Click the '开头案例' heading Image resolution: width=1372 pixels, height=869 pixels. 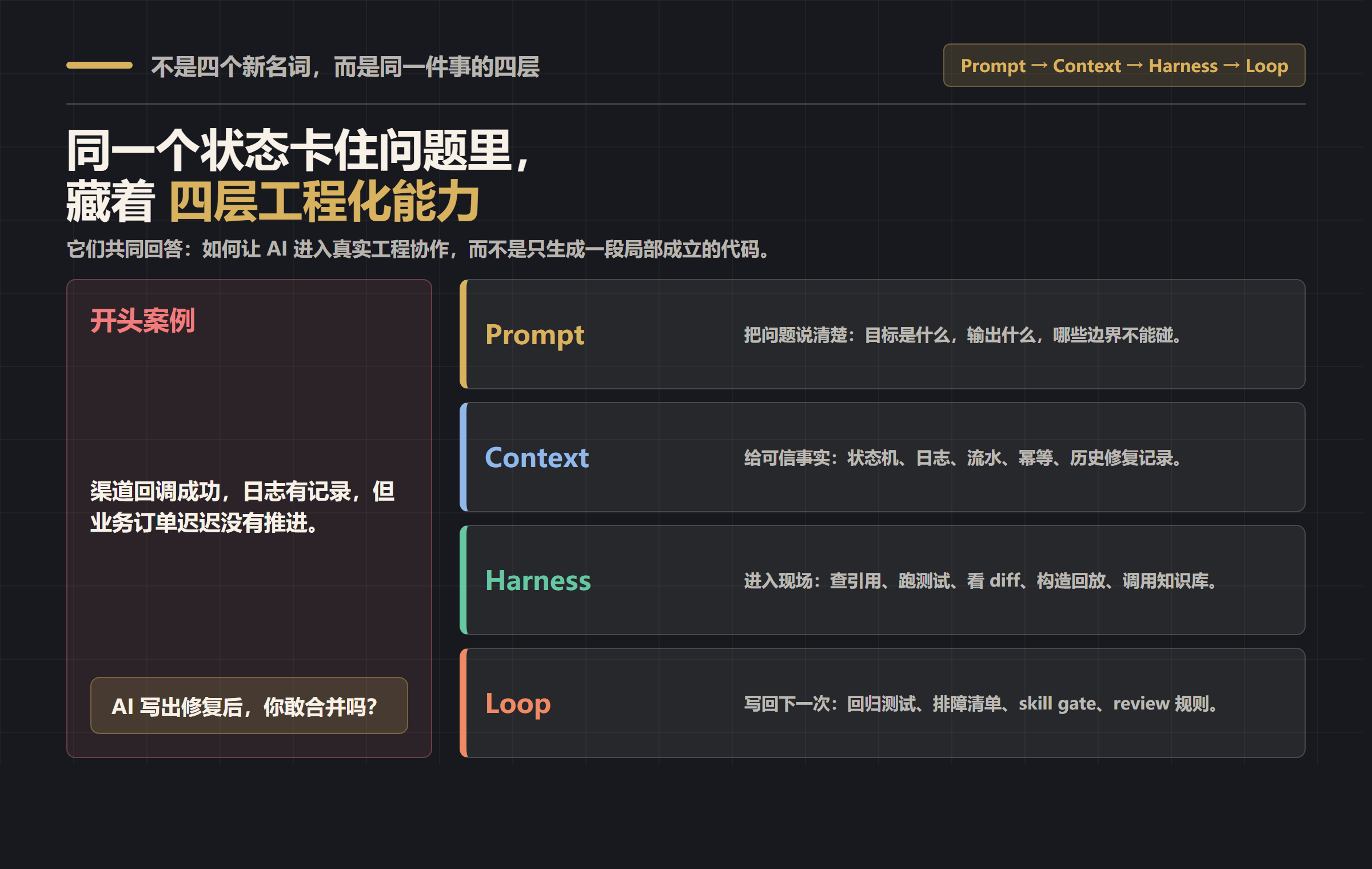(x=142, y=320)
